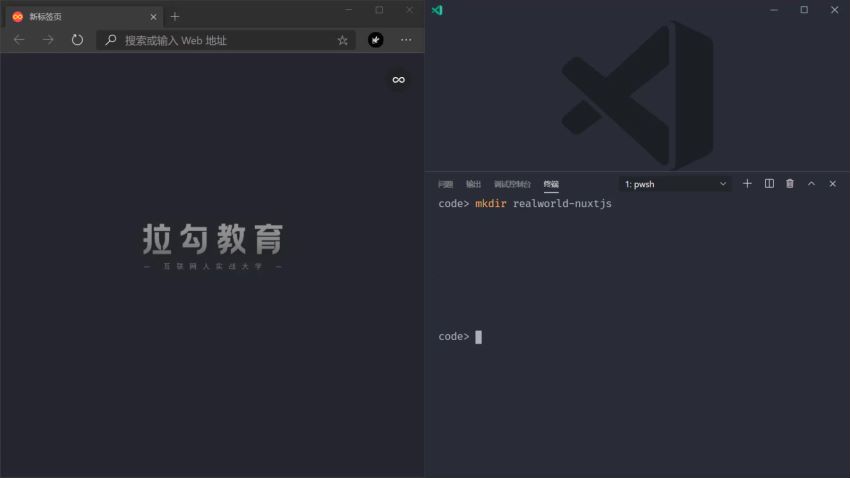850x478 pixels.
Task: Click the browser back arrow
Action: point(20,40)
